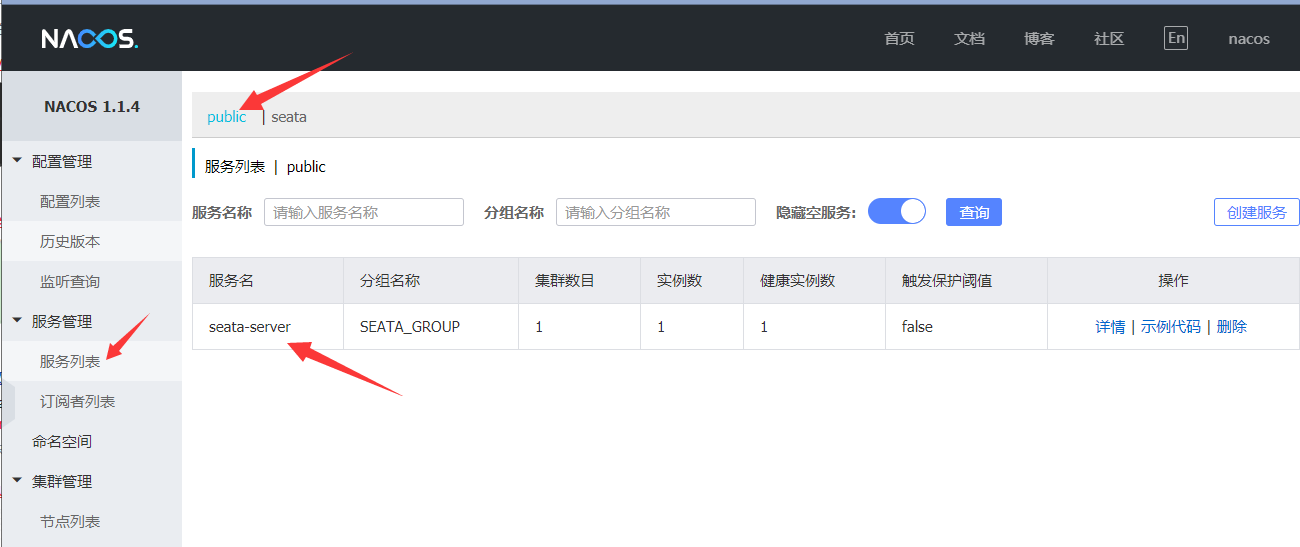Collapse the 集群管理 menu arrow

tap(17, 480)
